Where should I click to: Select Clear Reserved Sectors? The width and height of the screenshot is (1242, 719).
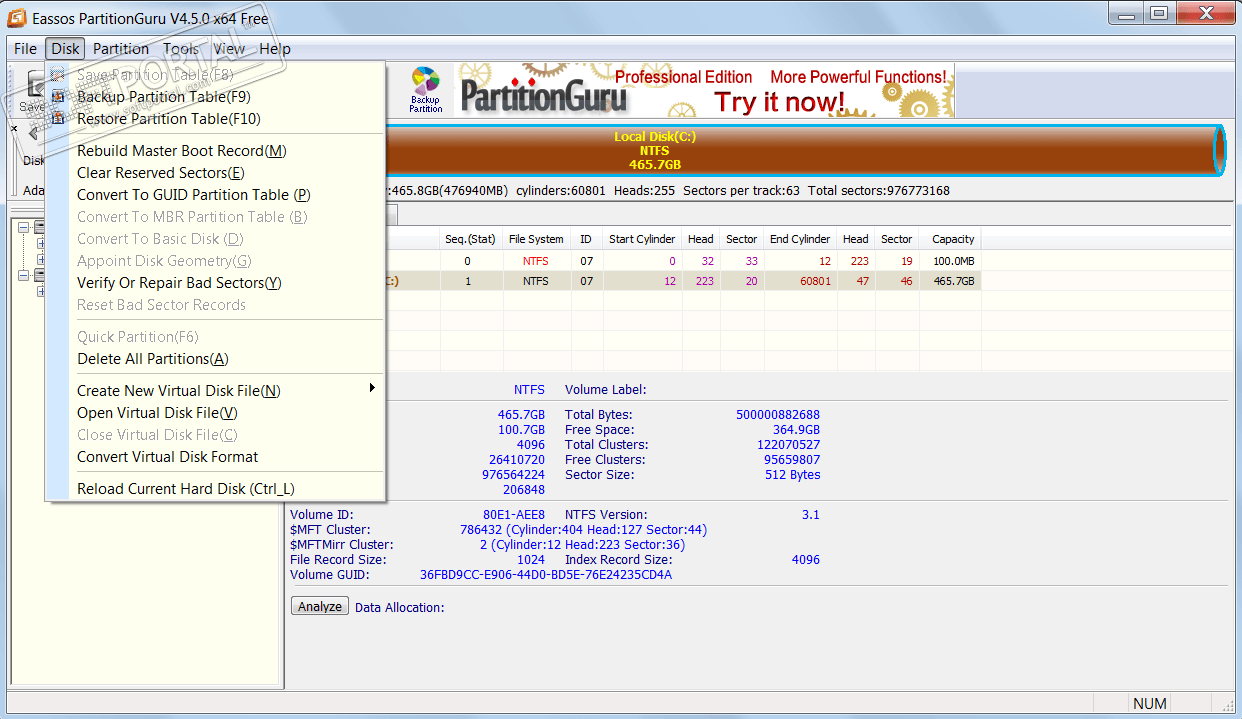(x=215, y=173)
